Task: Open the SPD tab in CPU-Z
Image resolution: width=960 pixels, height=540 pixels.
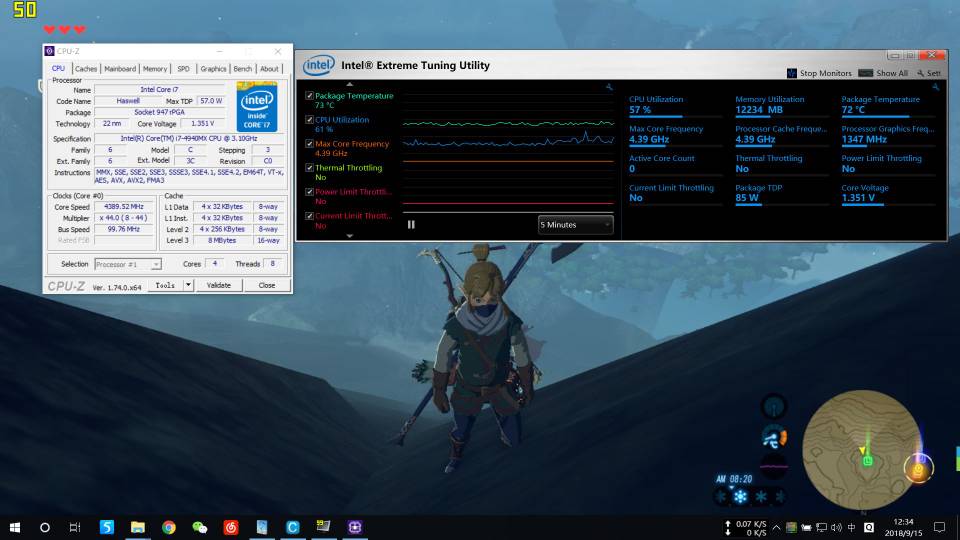Action: pyautogui.click(x=183, y=69)
